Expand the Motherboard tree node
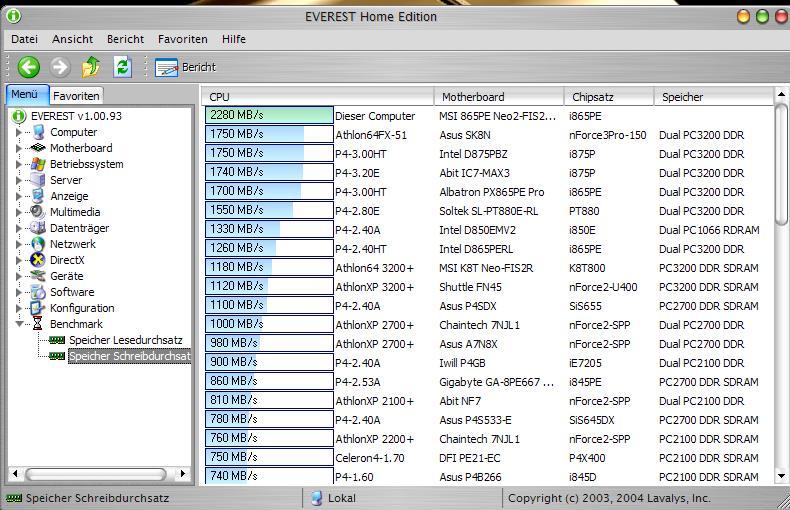790x510 pixels. [19, 148]
